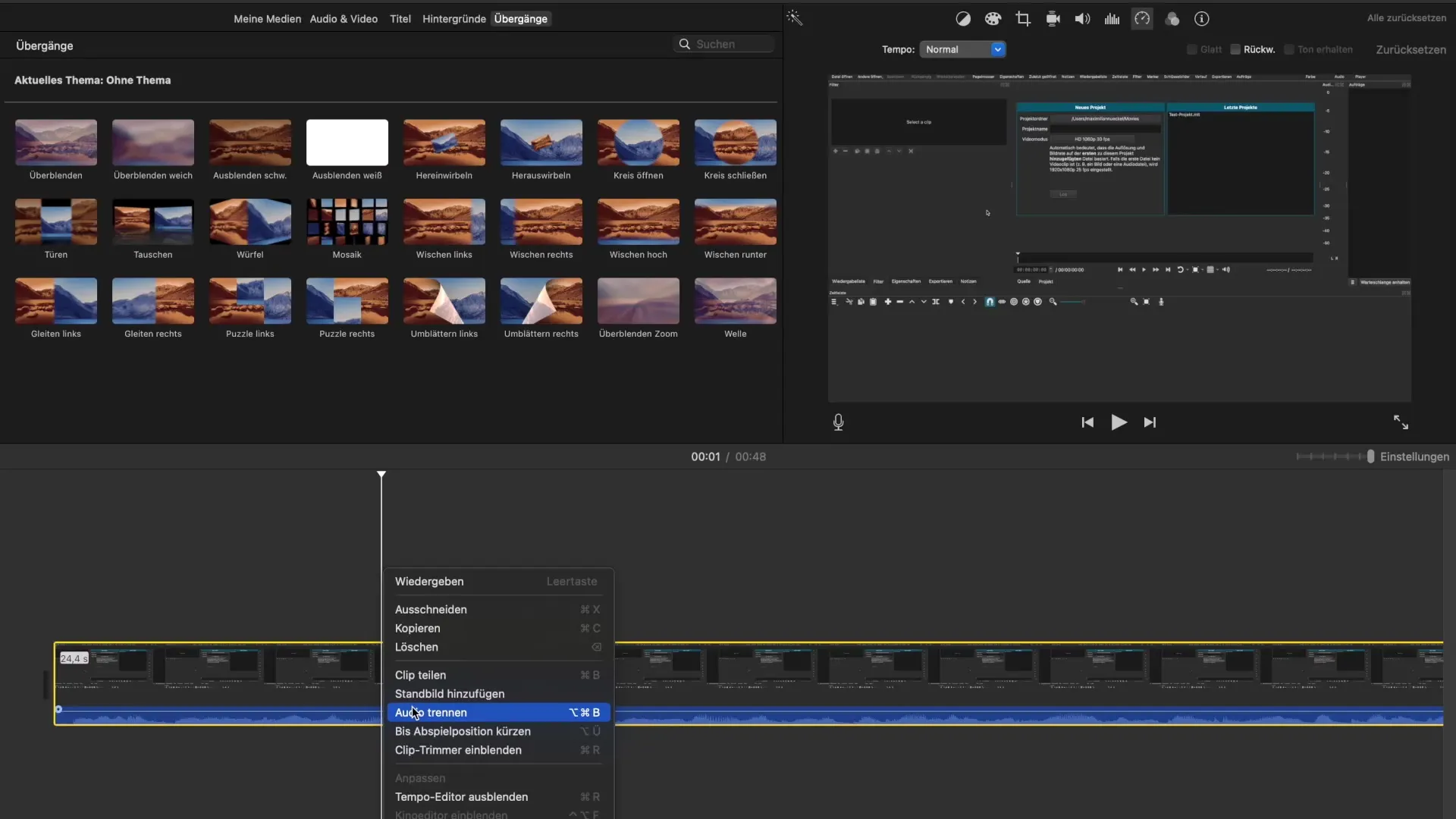Open the magic wand auto-enhance tool
This screenshot has width=1456, height=819.
pyautogui.click(x=794, y=17)
